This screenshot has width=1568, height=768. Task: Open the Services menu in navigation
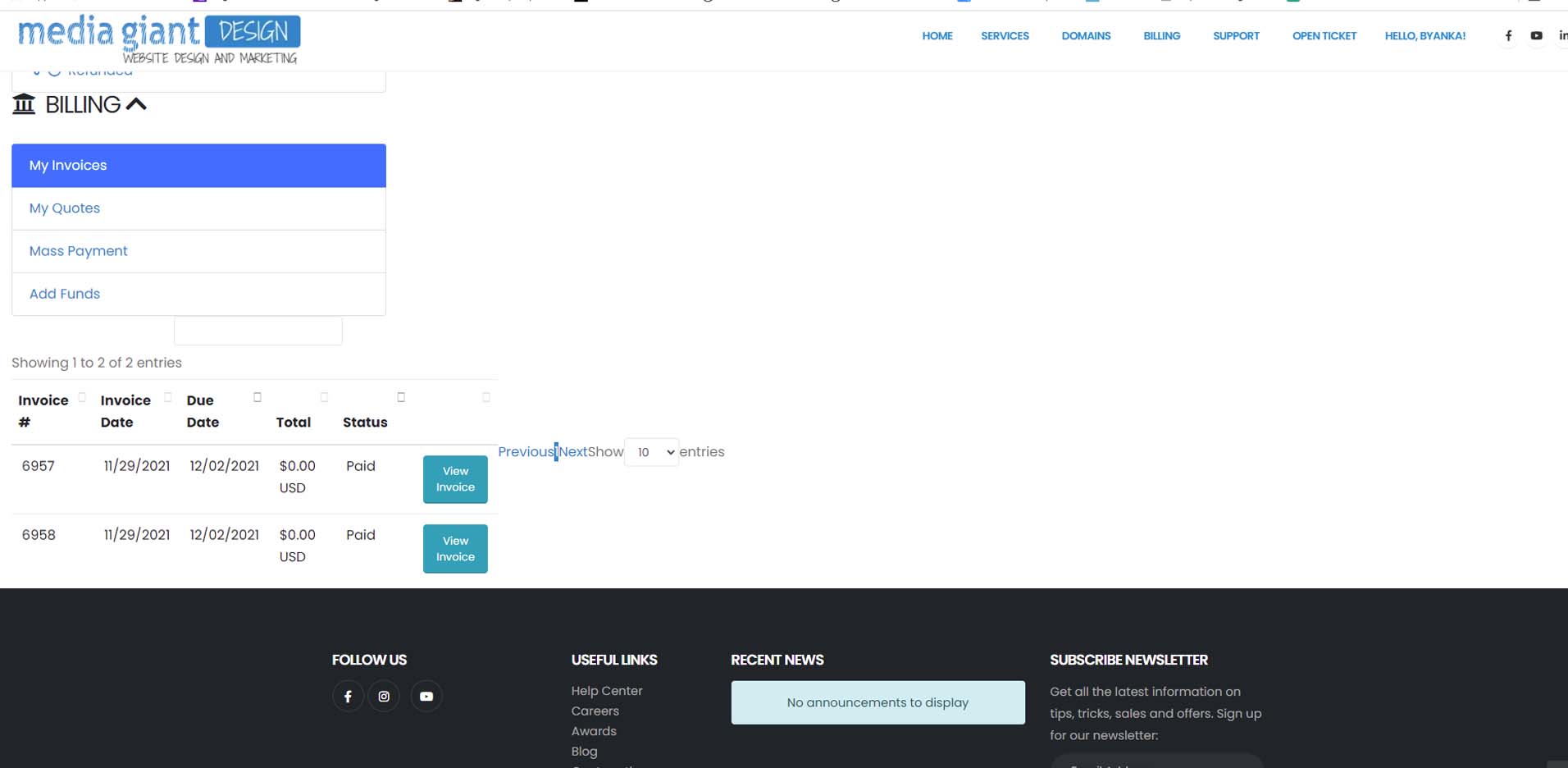coord(1005,36)
